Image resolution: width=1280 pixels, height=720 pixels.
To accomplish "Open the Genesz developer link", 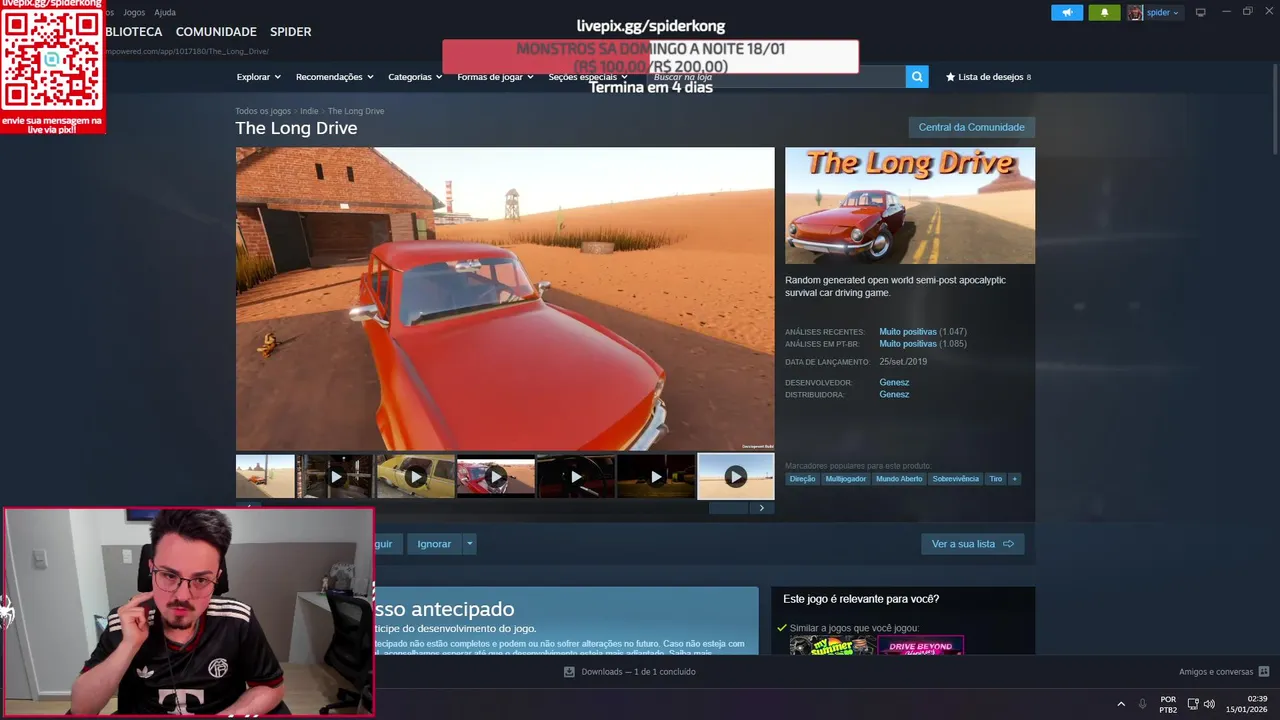I will (894, 382).
